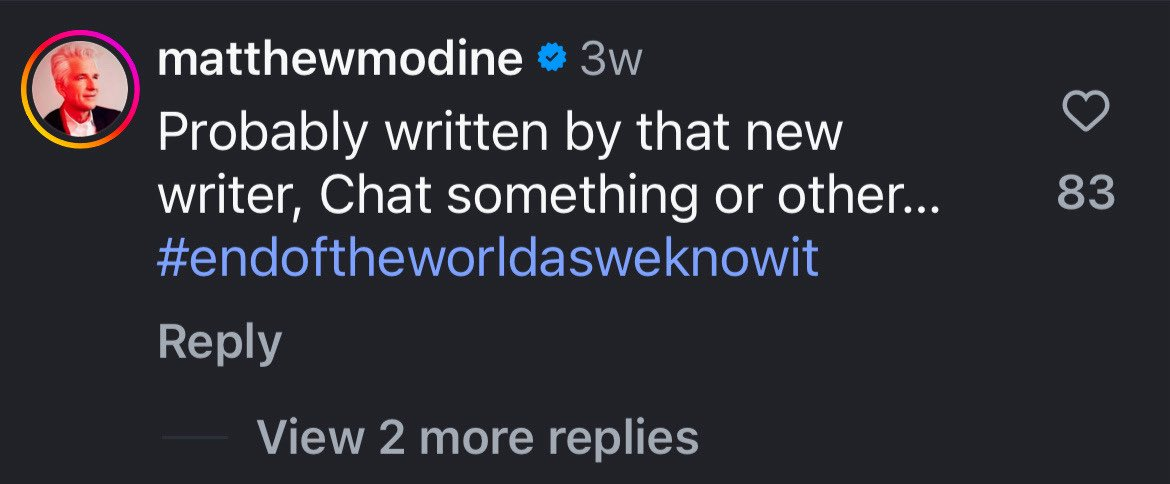Show who liked via the 83 count
Image resolution: width=1170 pixels, height=484 pixels.
(1085, 192)
